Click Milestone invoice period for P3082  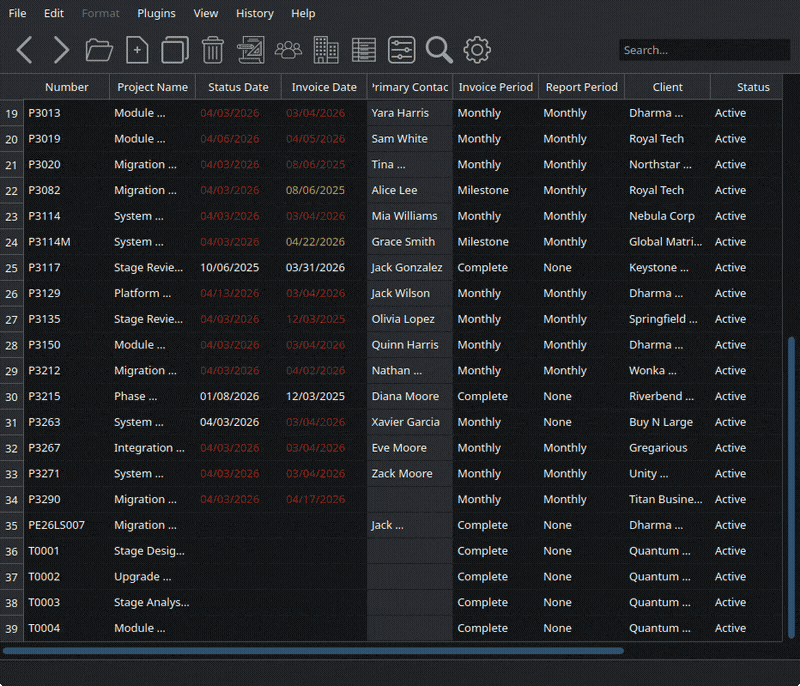(x=495, y=190)
